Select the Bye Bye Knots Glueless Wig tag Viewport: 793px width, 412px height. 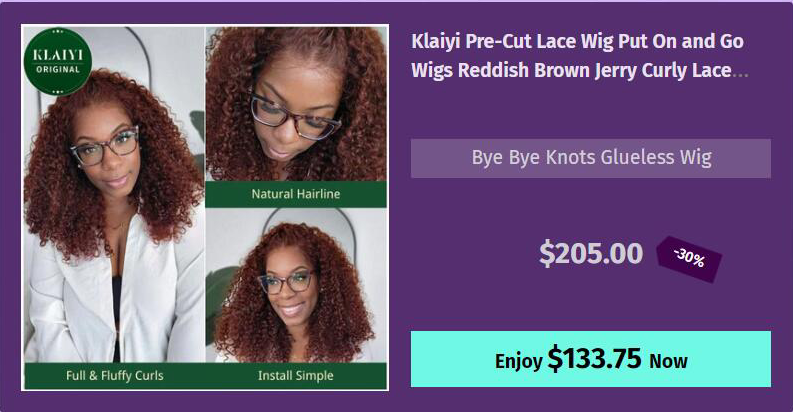pyautogui.click(x=591, y=158)
